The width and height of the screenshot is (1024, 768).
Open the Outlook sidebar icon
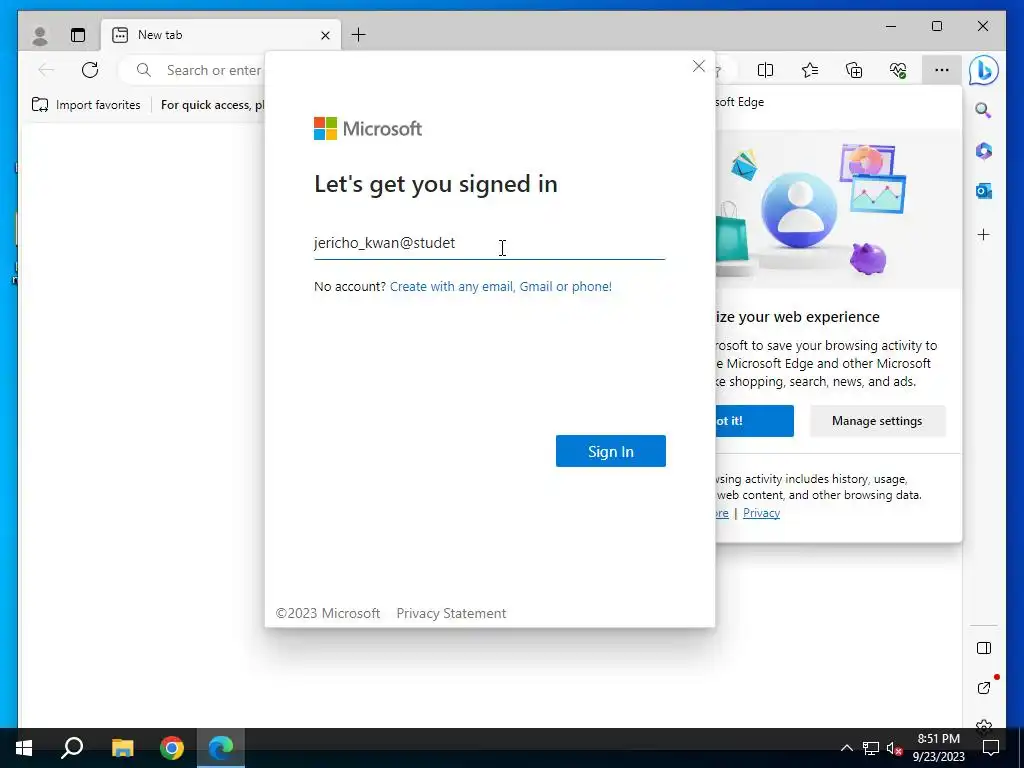click(x=984, y=191)
